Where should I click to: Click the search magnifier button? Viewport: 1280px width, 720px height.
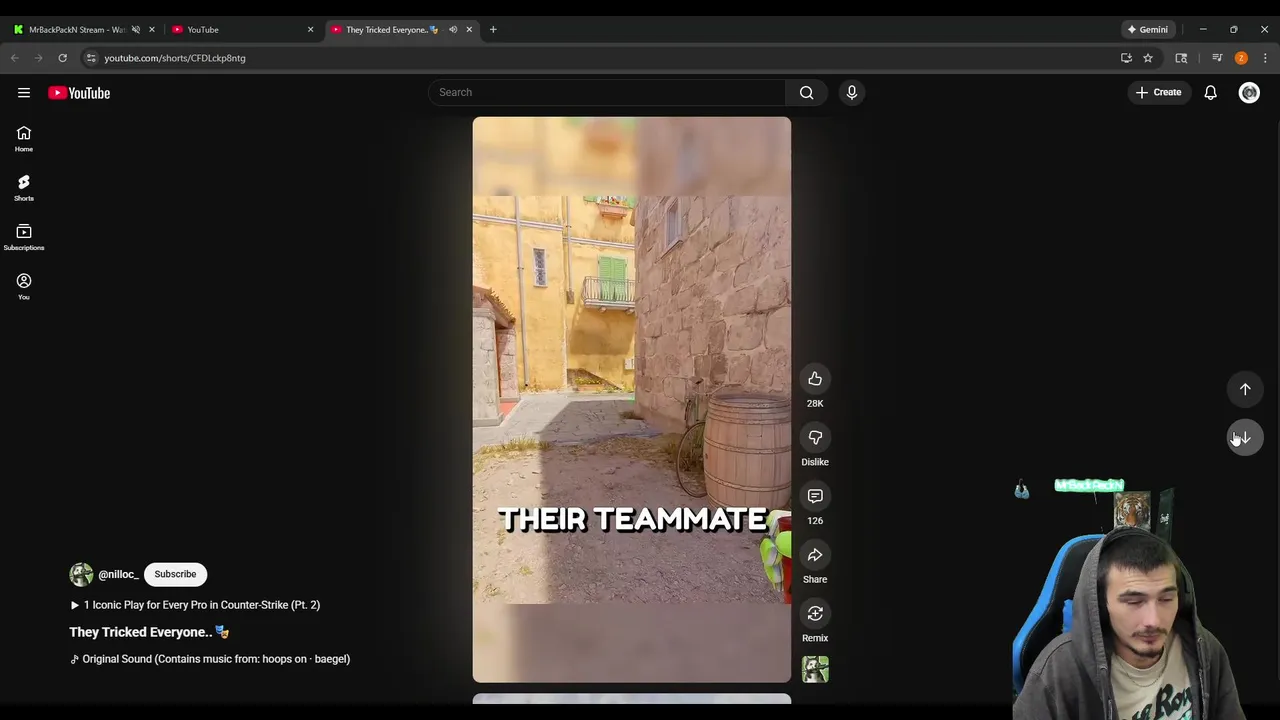pos(806,93)
